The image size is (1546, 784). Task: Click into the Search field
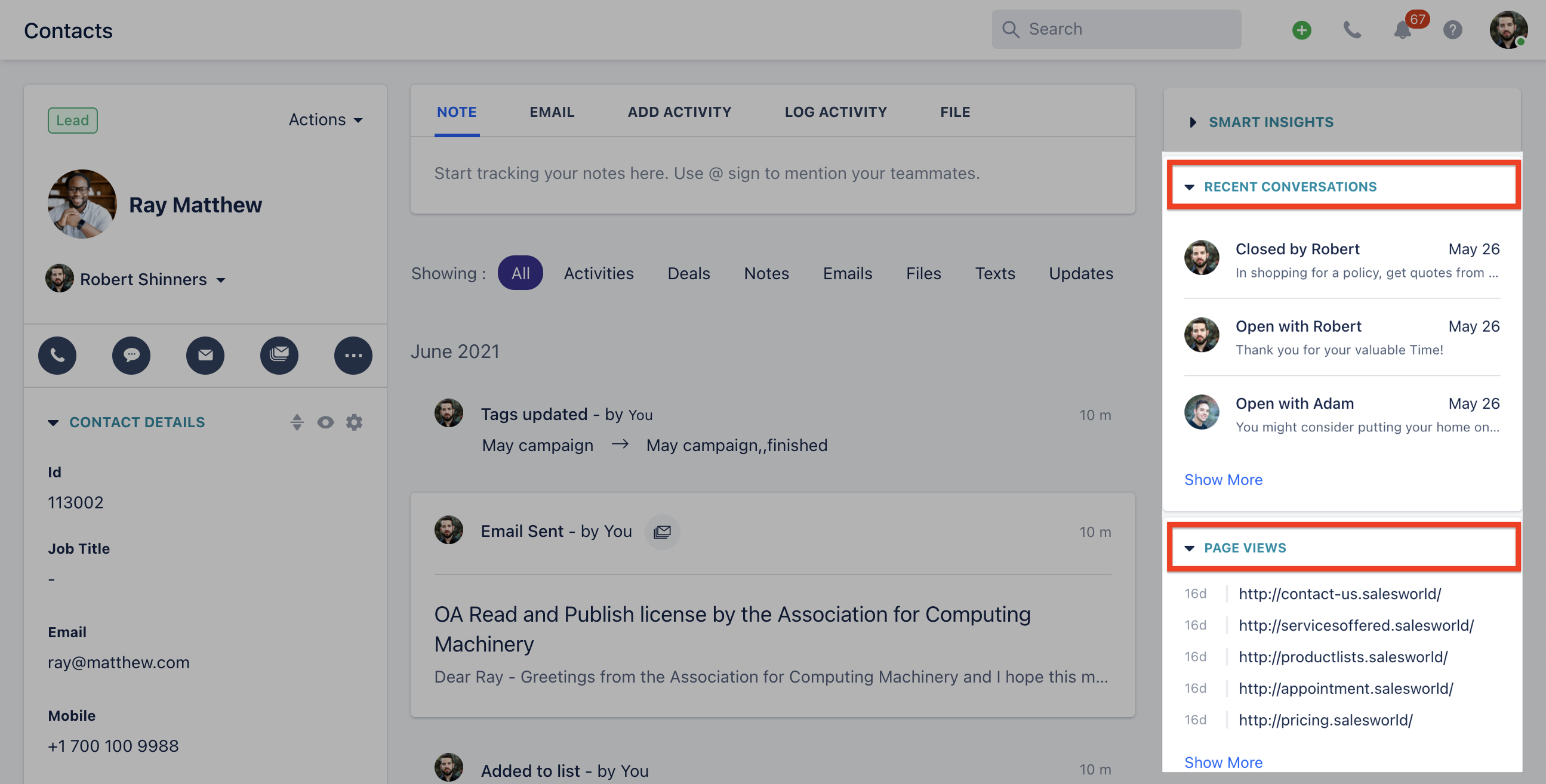[1116, 29]
